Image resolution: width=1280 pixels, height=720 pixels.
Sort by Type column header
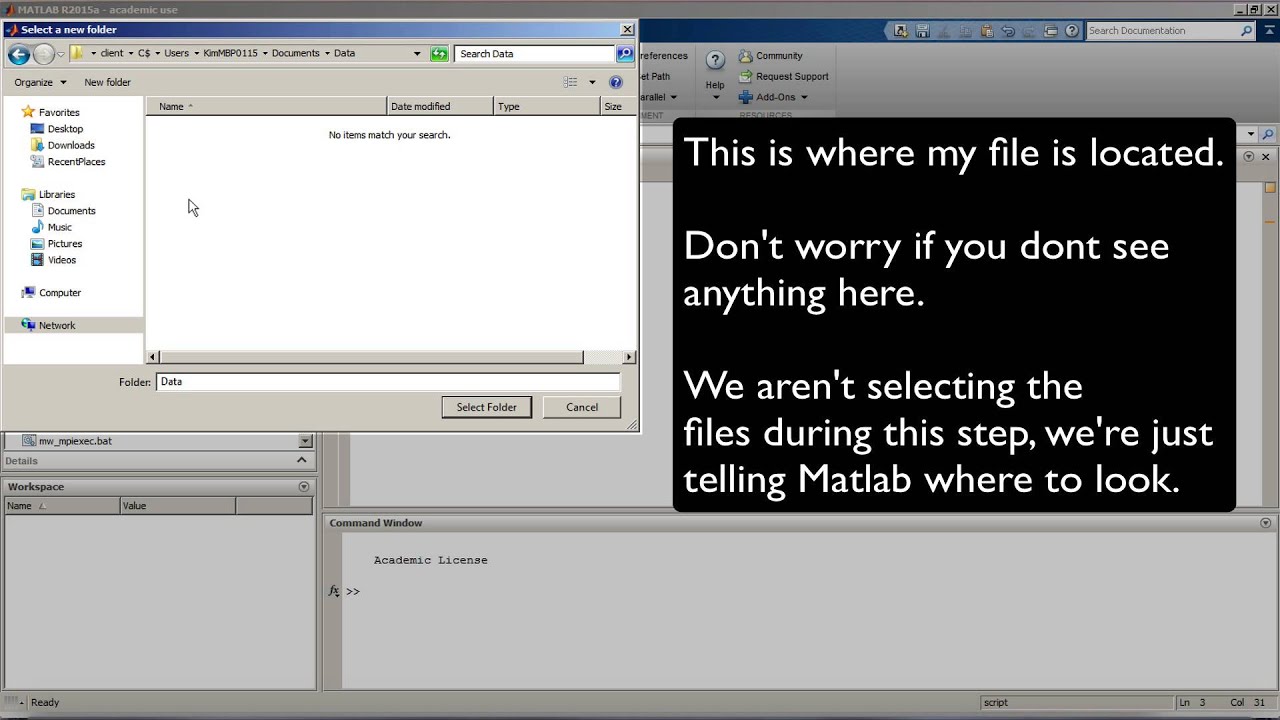click(x=547, y=106)
